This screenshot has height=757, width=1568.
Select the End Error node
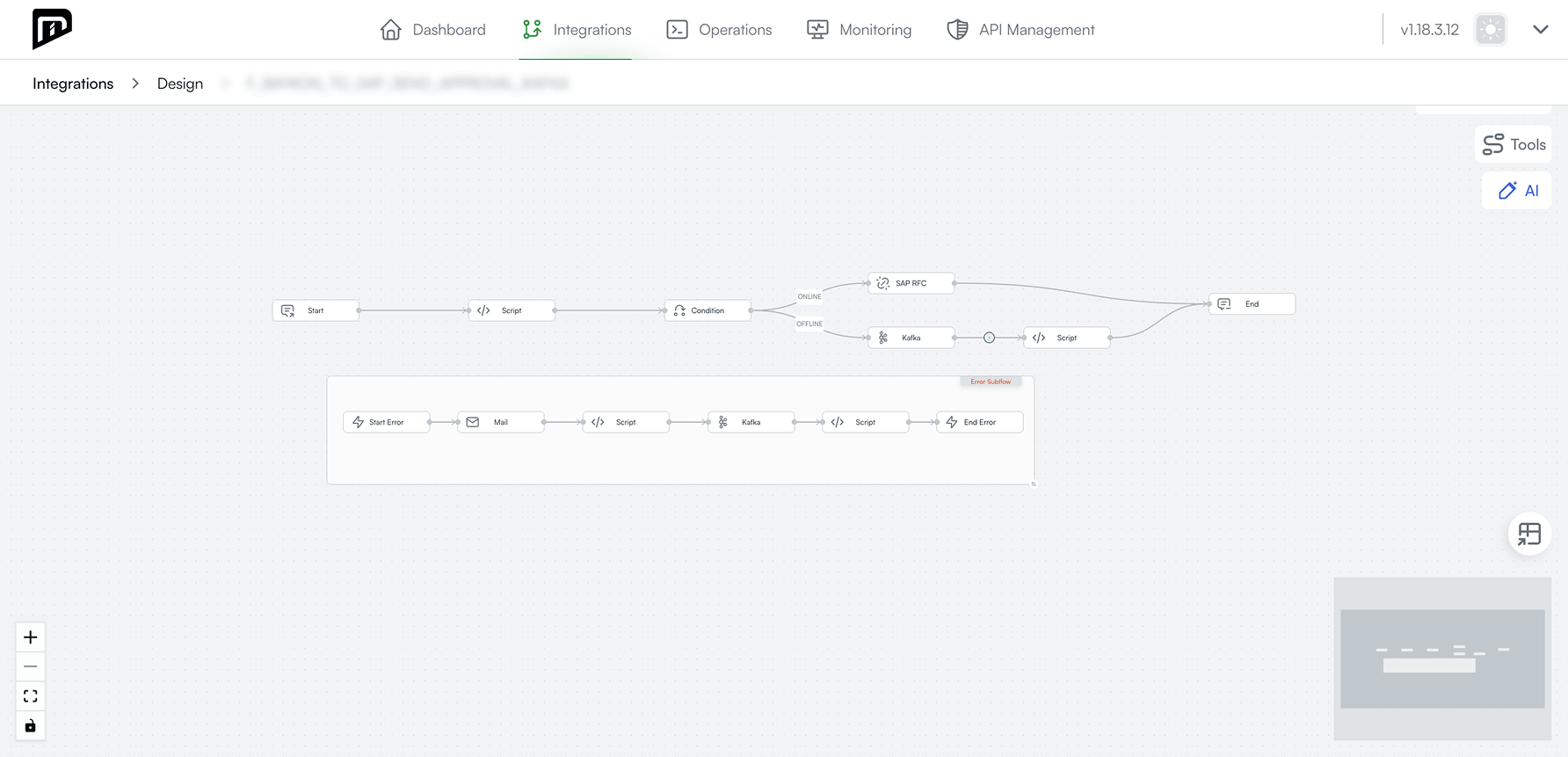[980, 422]
